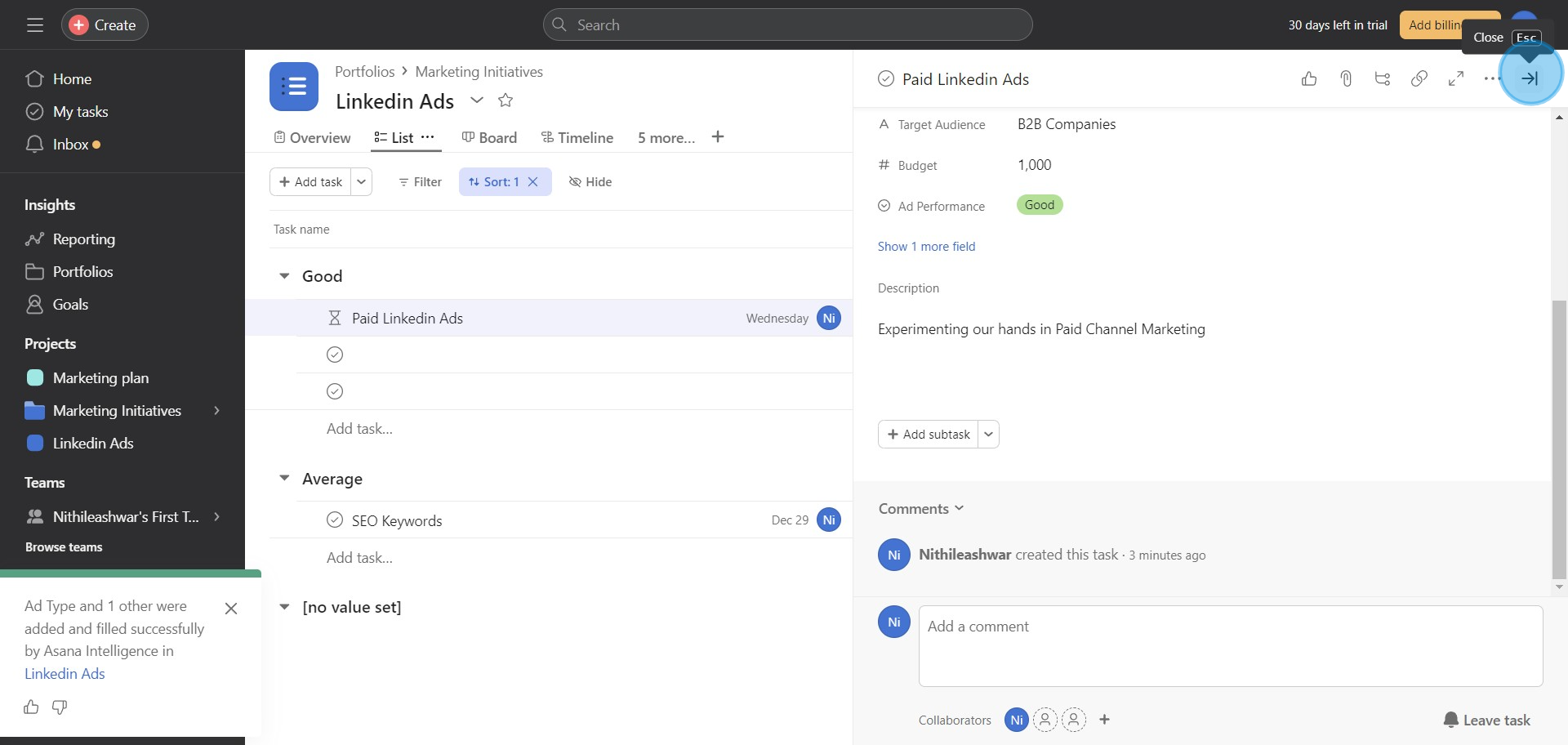1568x745 pixels.
Task: Open Comments dropdown
Action: tap(921, 509)
